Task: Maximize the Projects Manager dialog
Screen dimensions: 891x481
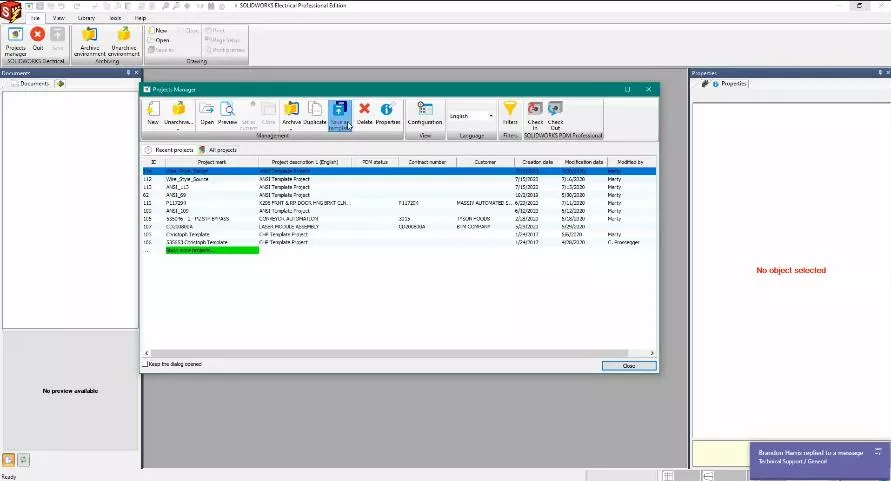Action: 628,89
